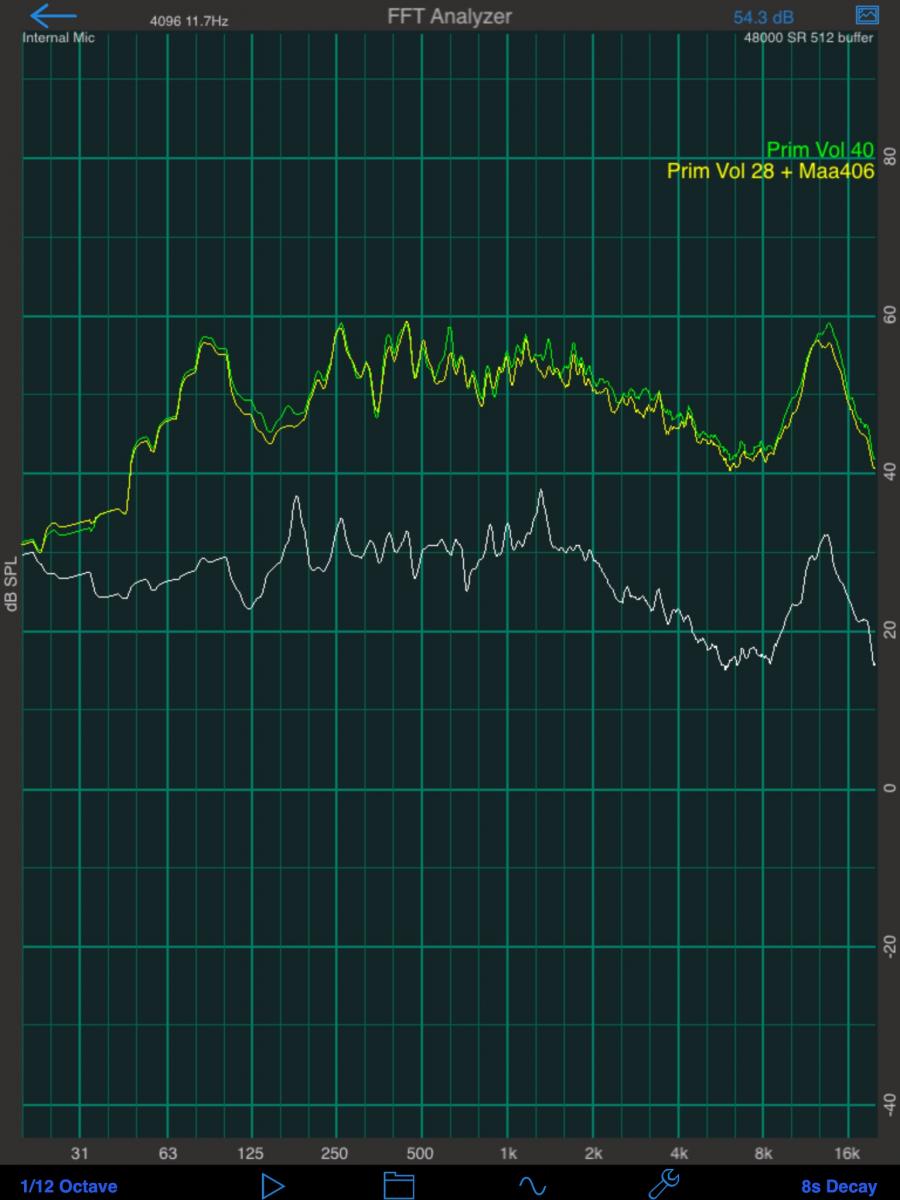The width and height of the screenshot is (900, 1200).
Task: Tap the 80 dB scale label
Action: [x=889, y=157]
